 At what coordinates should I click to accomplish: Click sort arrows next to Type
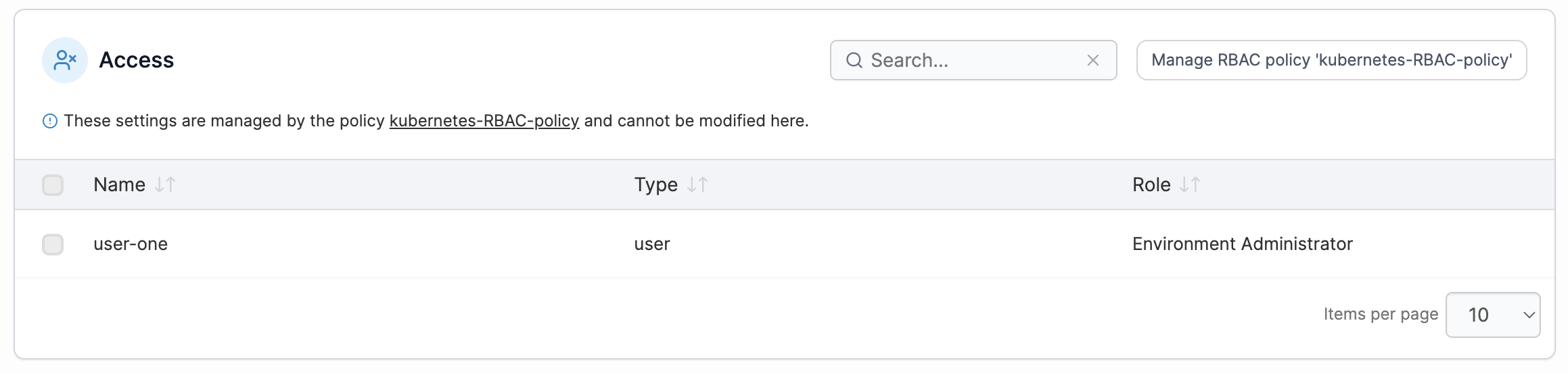point(697,184)
